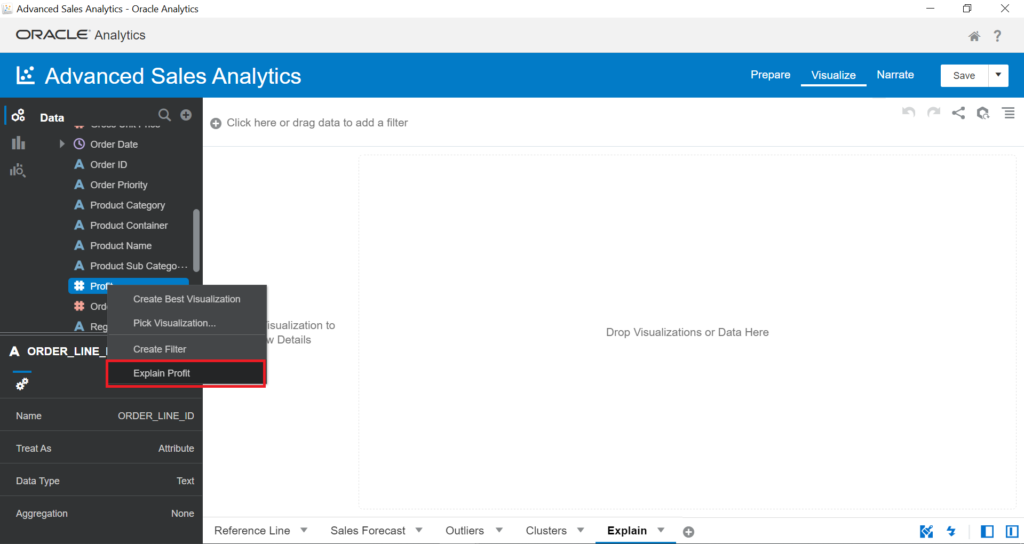Select Explain Profit menu entry
This screenshot has width=1024, height=544.
point(186,374)
